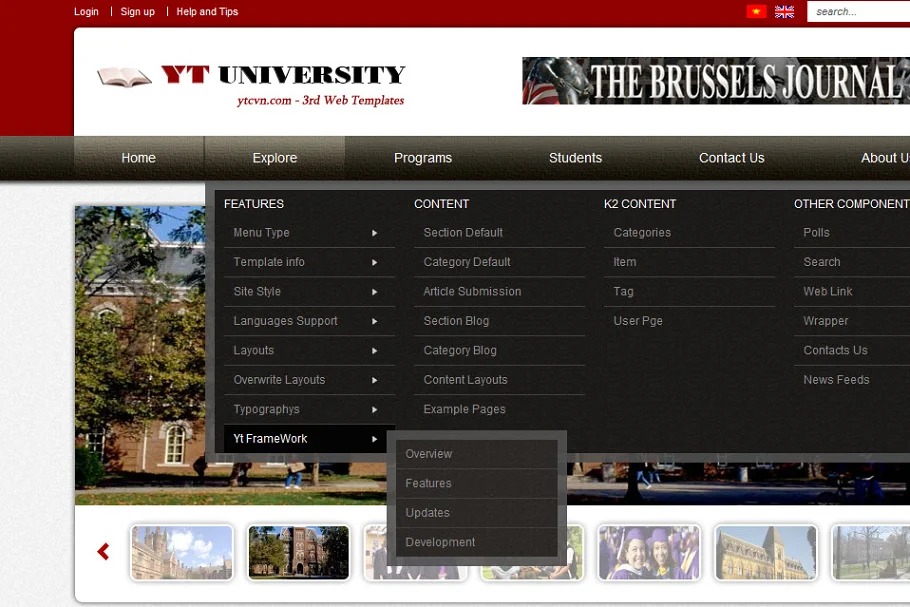Select the graduates in purple gowns thumbnail
910x607 pixels.
(x=649, y=552)
